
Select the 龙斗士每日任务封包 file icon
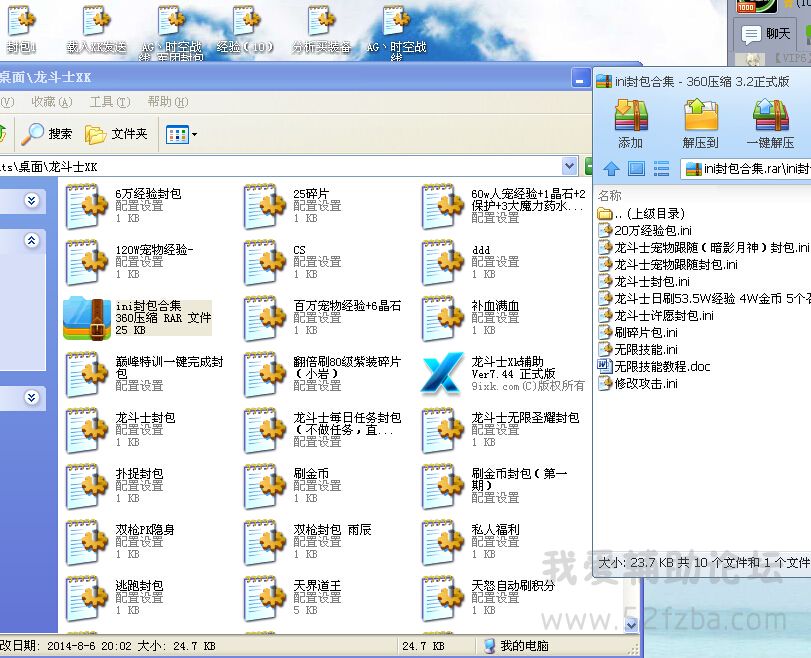[x=264, y=430]
